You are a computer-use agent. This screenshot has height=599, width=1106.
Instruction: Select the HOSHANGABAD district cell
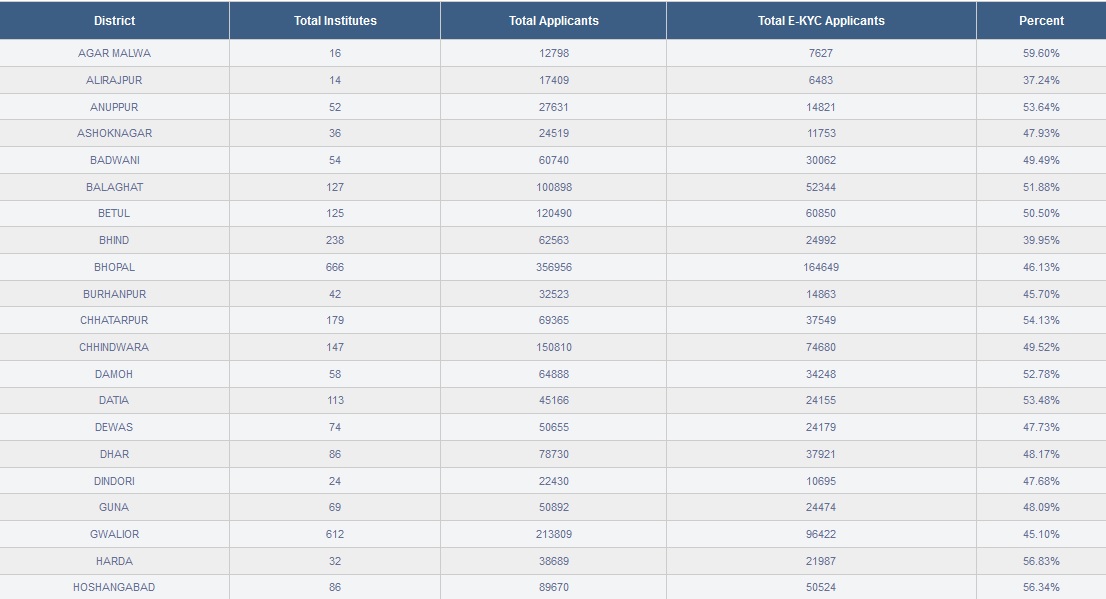click(114, 587)
